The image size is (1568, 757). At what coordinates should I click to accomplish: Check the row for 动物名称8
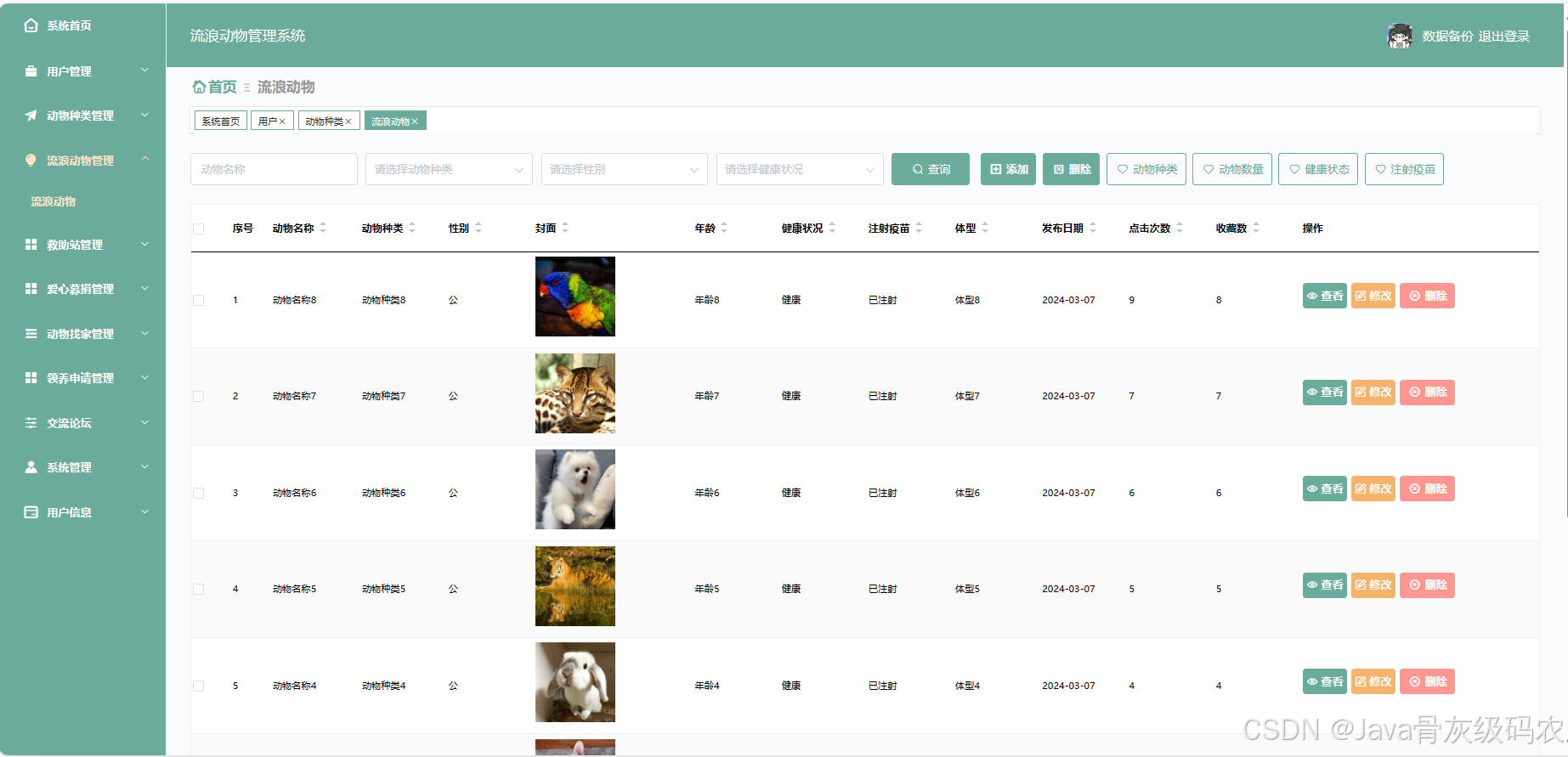coord(199,300)
